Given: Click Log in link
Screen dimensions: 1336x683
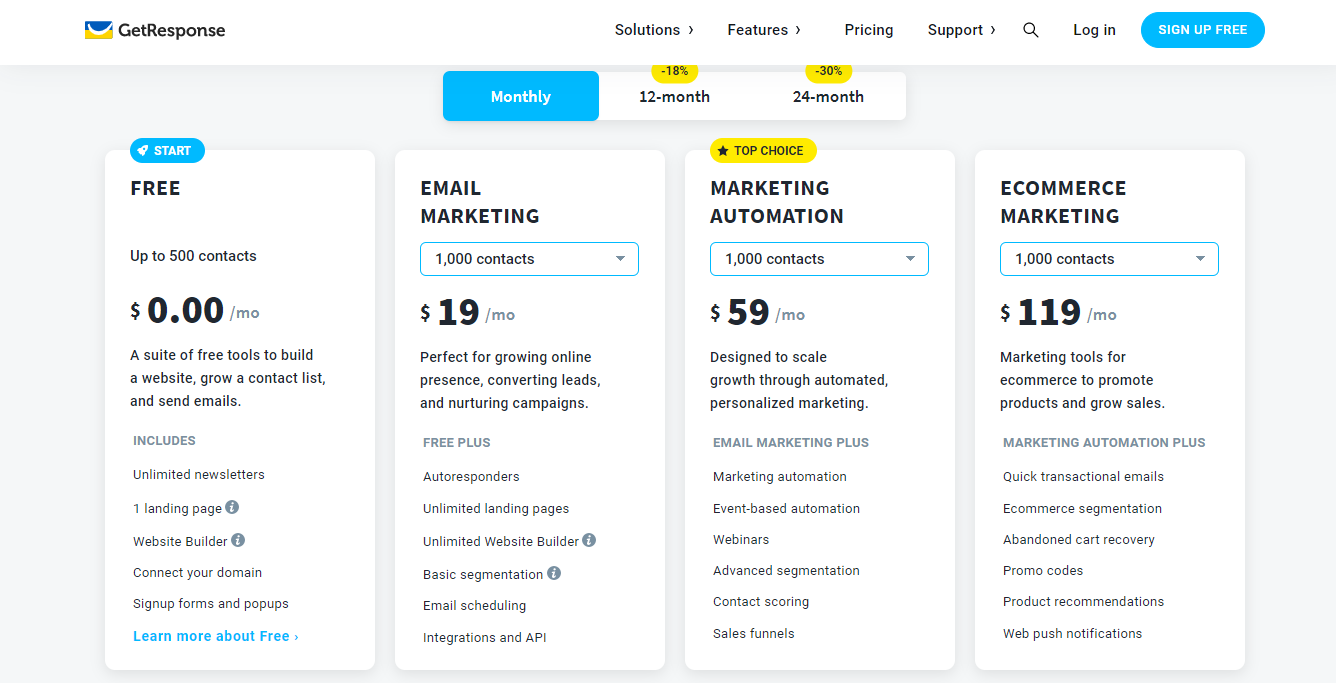Looking at the screenshot, I should [1094, 30].
